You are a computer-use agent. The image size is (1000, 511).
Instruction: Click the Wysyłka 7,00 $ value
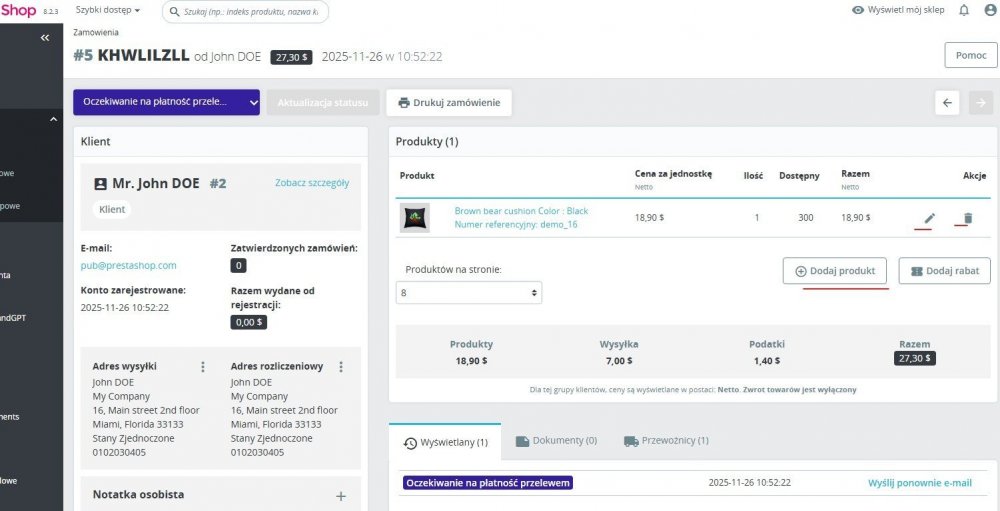click(619, 360)
